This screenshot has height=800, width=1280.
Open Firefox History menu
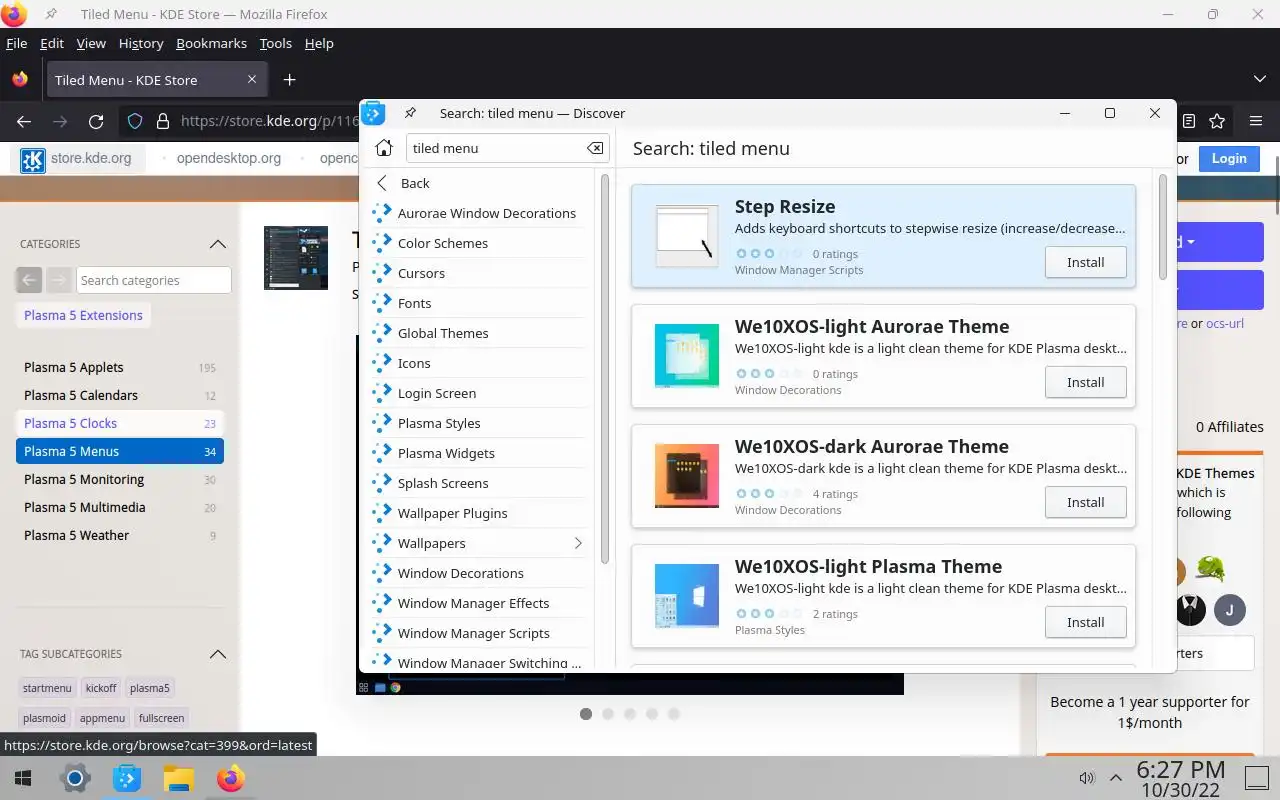141,43
